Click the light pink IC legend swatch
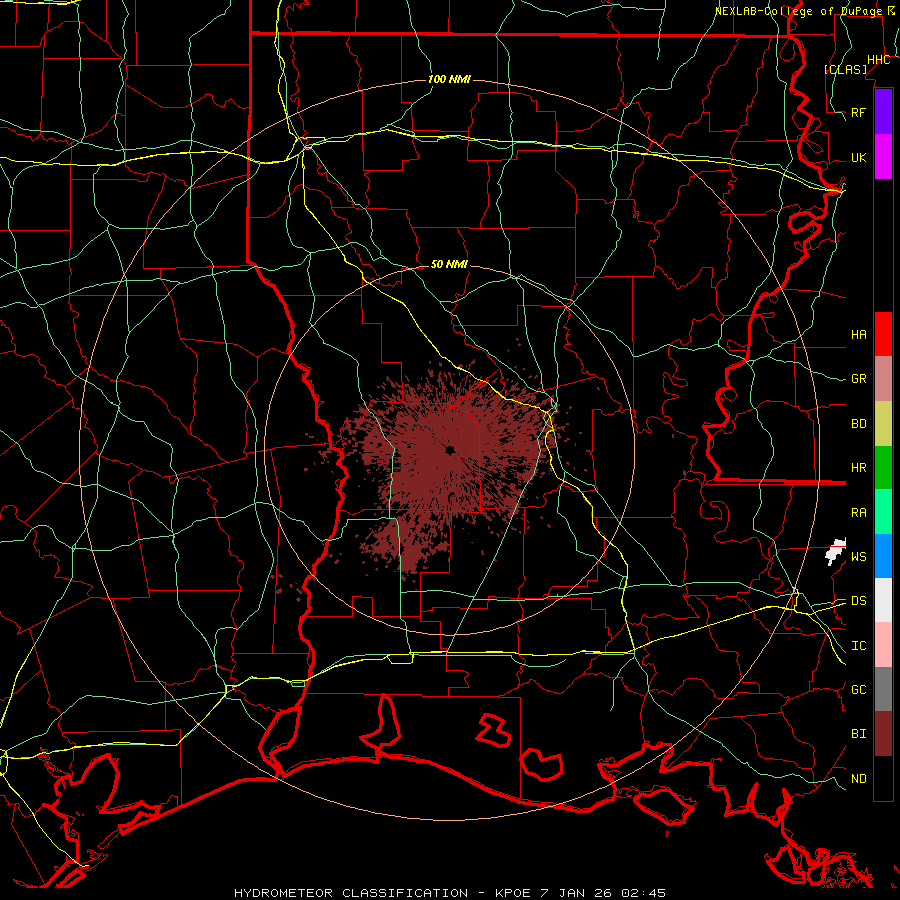Viewport: 900px width, 900px height. [883, 645]
